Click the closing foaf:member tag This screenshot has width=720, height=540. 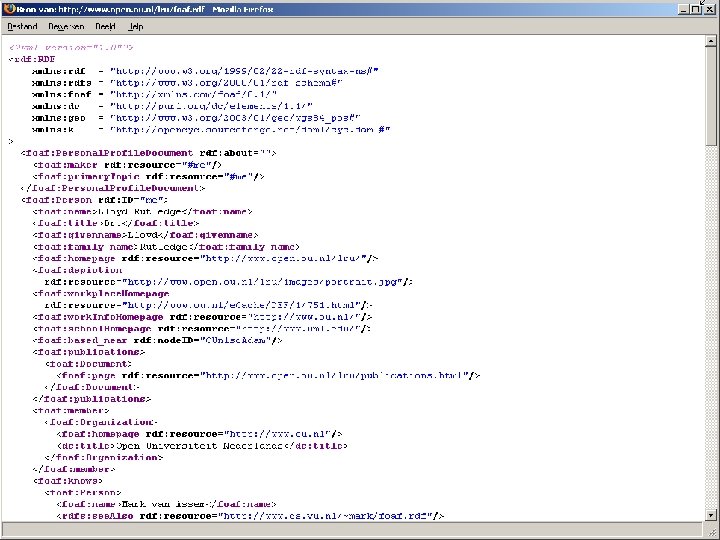[74, 469]
